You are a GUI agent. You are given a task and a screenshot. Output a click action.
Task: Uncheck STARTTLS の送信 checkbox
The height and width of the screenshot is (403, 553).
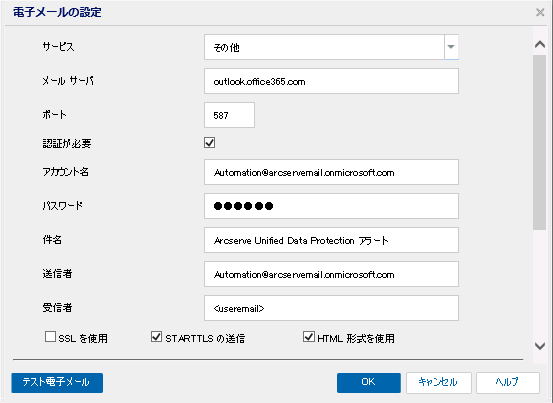click(x=156, y=337)
